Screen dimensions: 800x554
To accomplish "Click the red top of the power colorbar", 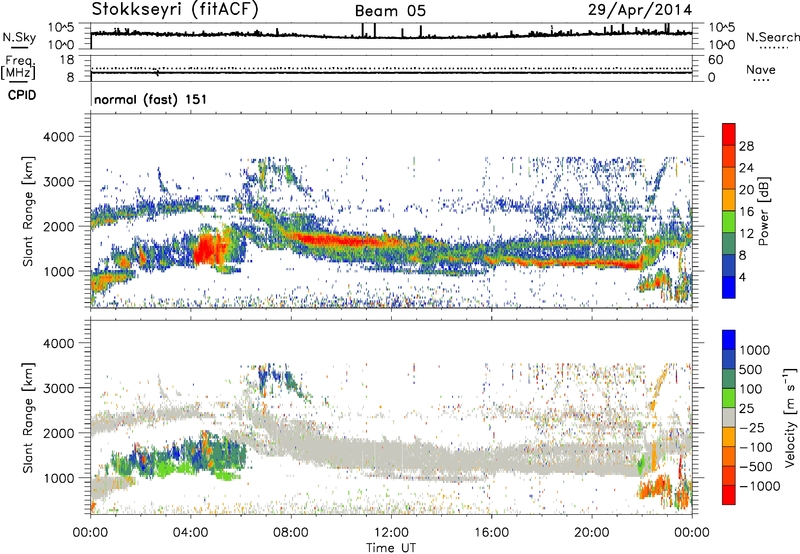I will [729, 132].
